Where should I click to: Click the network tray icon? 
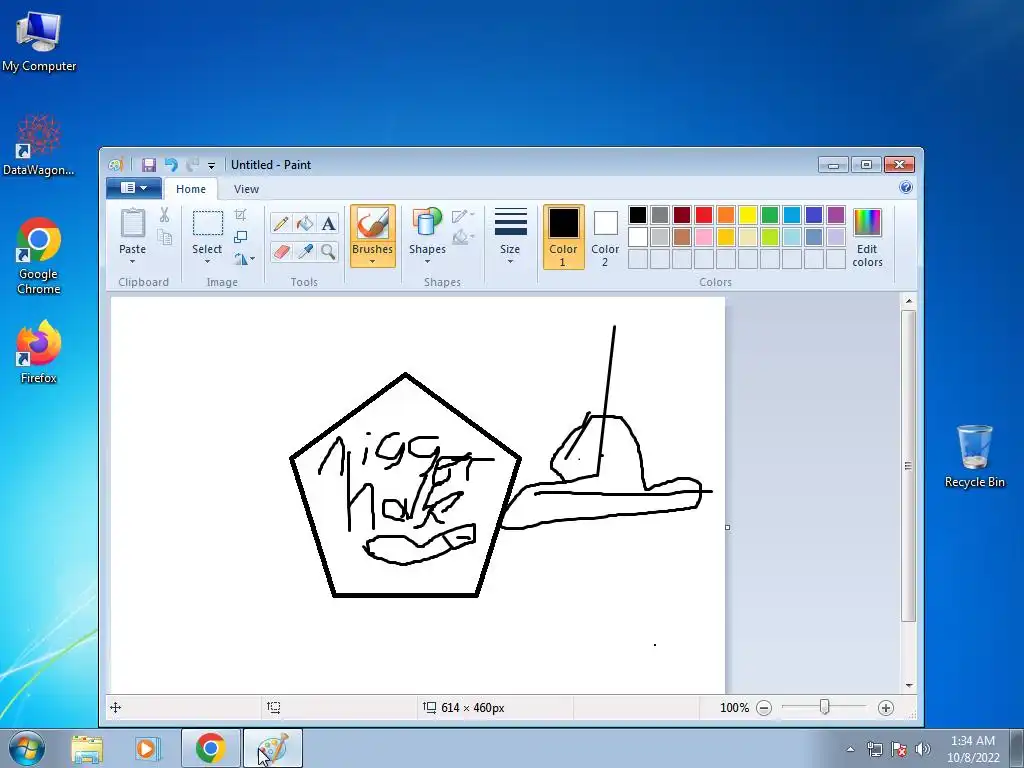click(x=874, y=749)
